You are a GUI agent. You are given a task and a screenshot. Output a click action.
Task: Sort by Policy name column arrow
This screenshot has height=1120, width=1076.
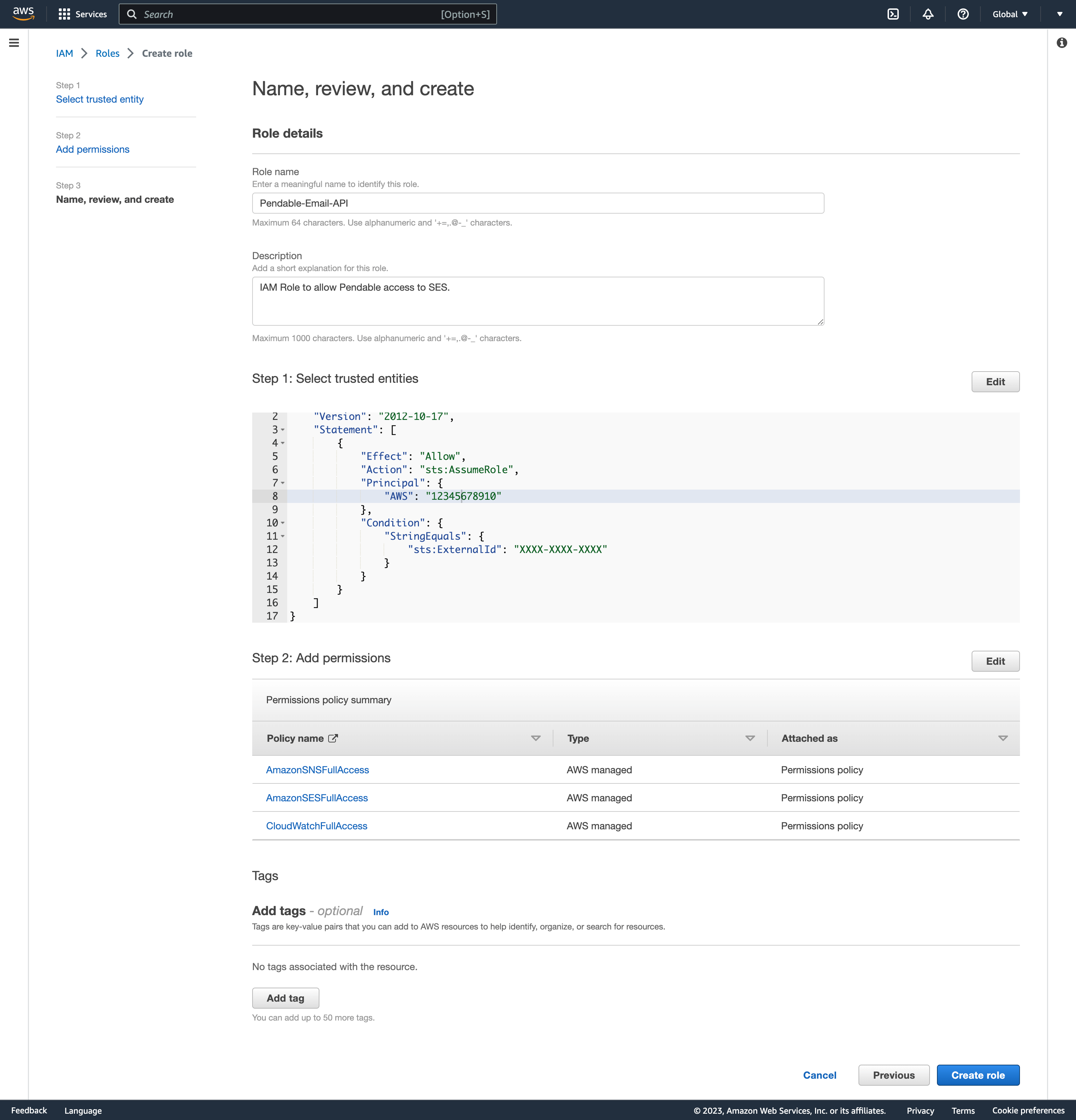point(536,738)
